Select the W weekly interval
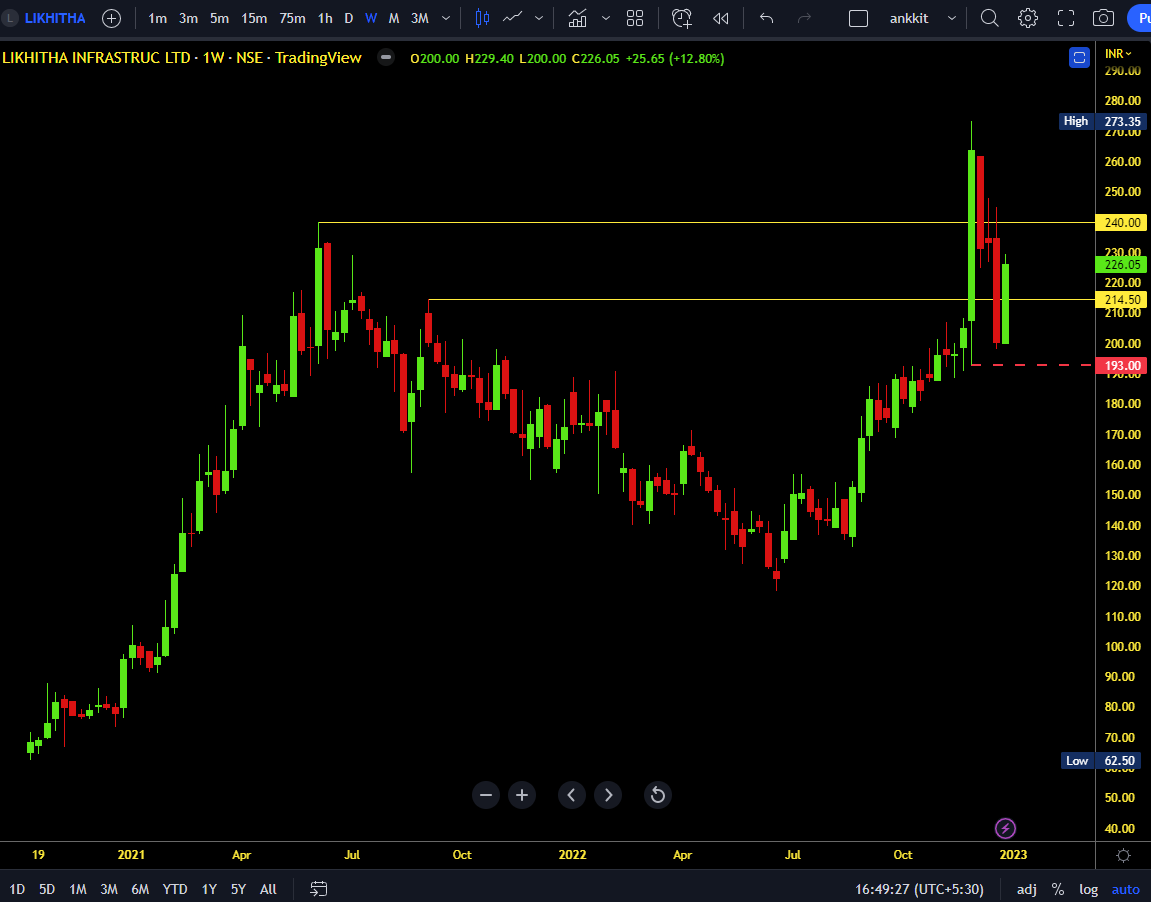This screenshot has width=1151, height=902. [371, 18]
